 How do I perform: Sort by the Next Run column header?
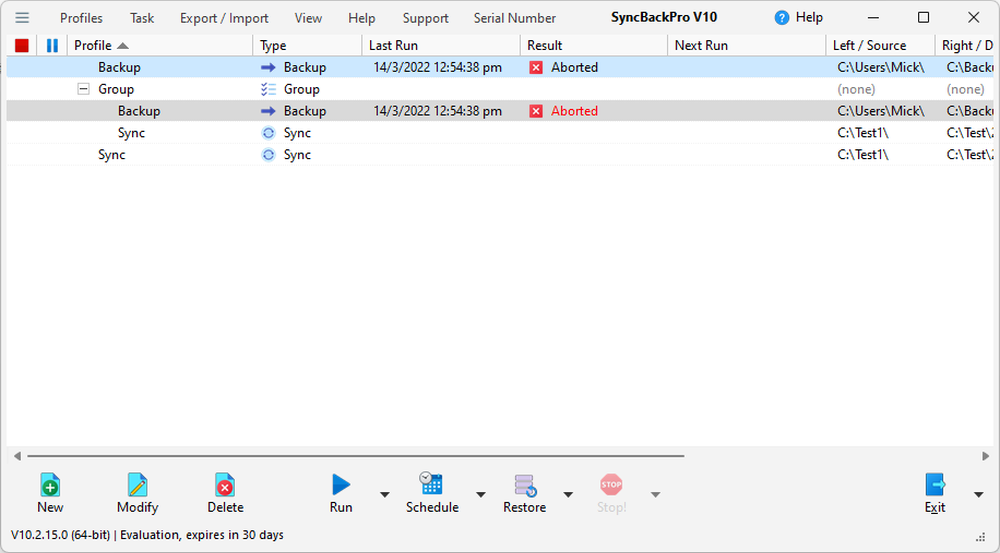tap(746, 45)
